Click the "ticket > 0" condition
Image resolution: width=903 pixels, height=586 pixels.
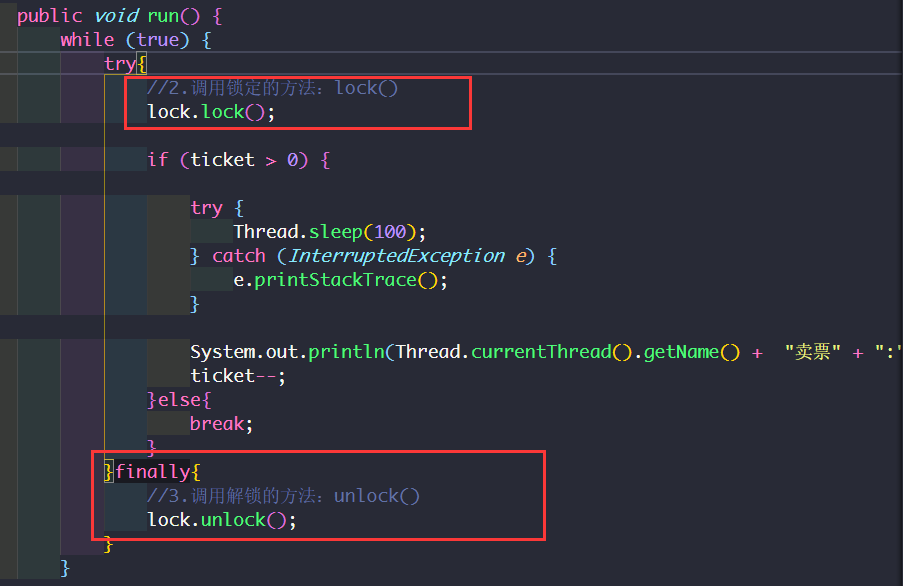click(250, 160)
